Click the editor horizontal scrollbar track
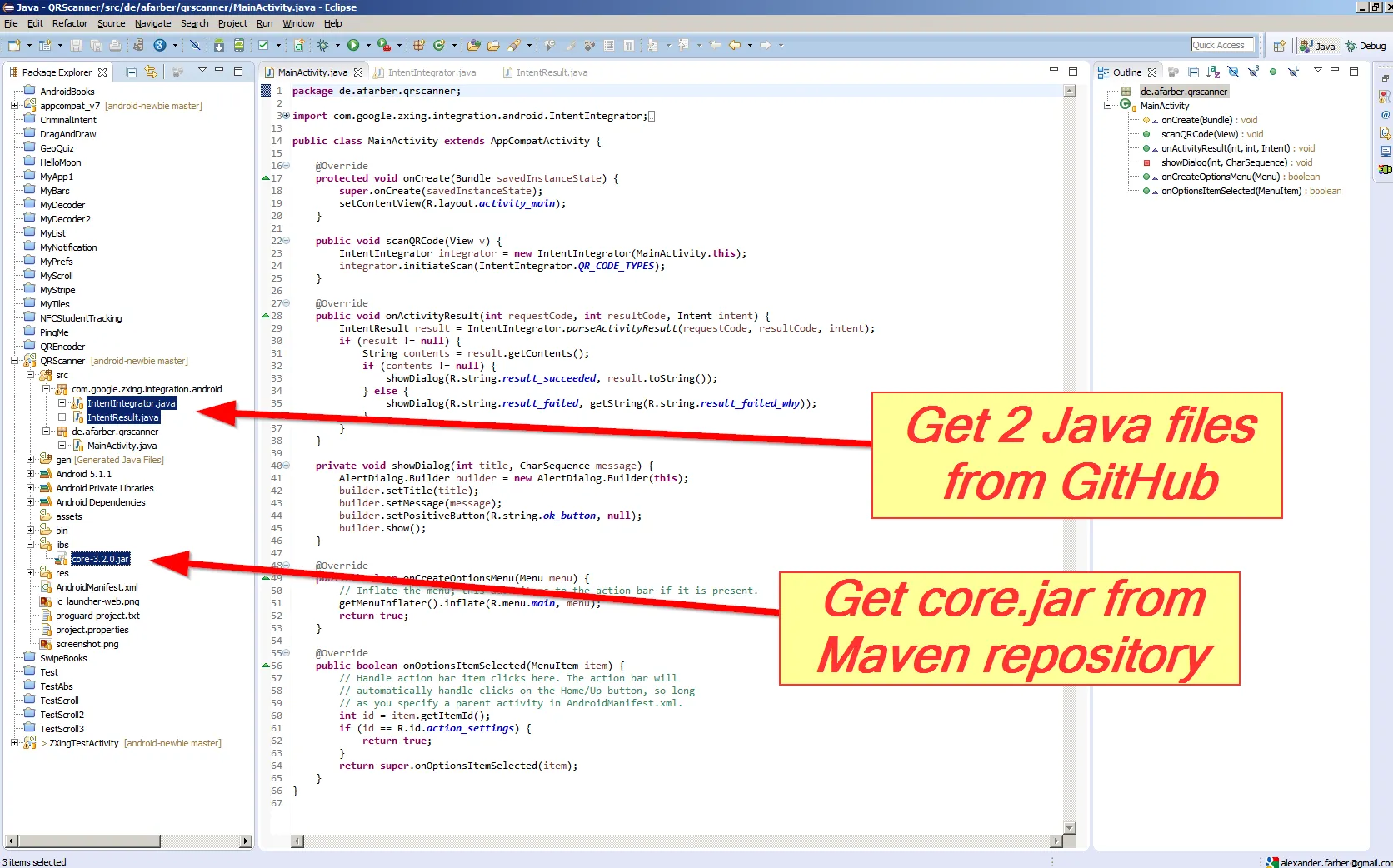Screen dimensions: 1393x868 677,841
